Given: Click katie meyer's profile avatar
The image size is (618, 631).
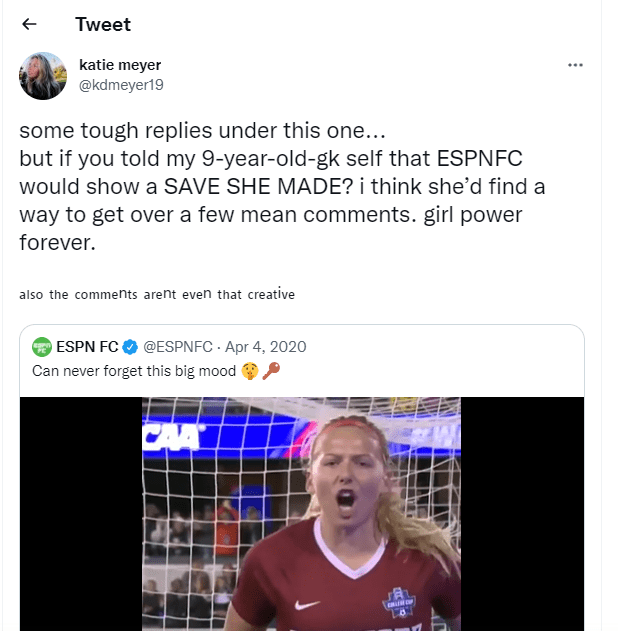Looking at the screenshot, I should [x=43, y=75].
